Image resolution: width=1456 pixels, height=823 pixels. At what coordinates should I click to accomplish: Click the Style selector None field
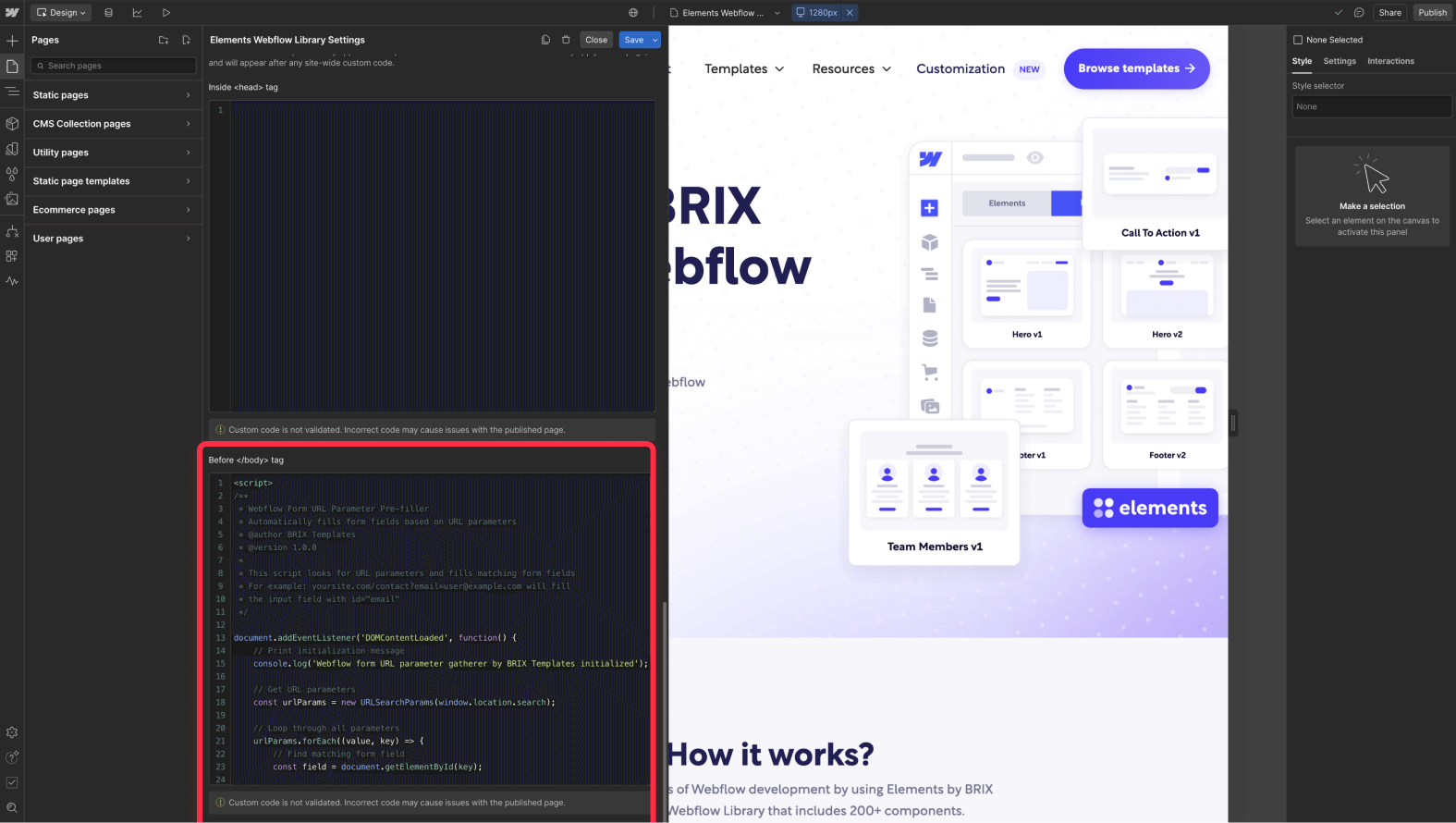[1371, 106]
